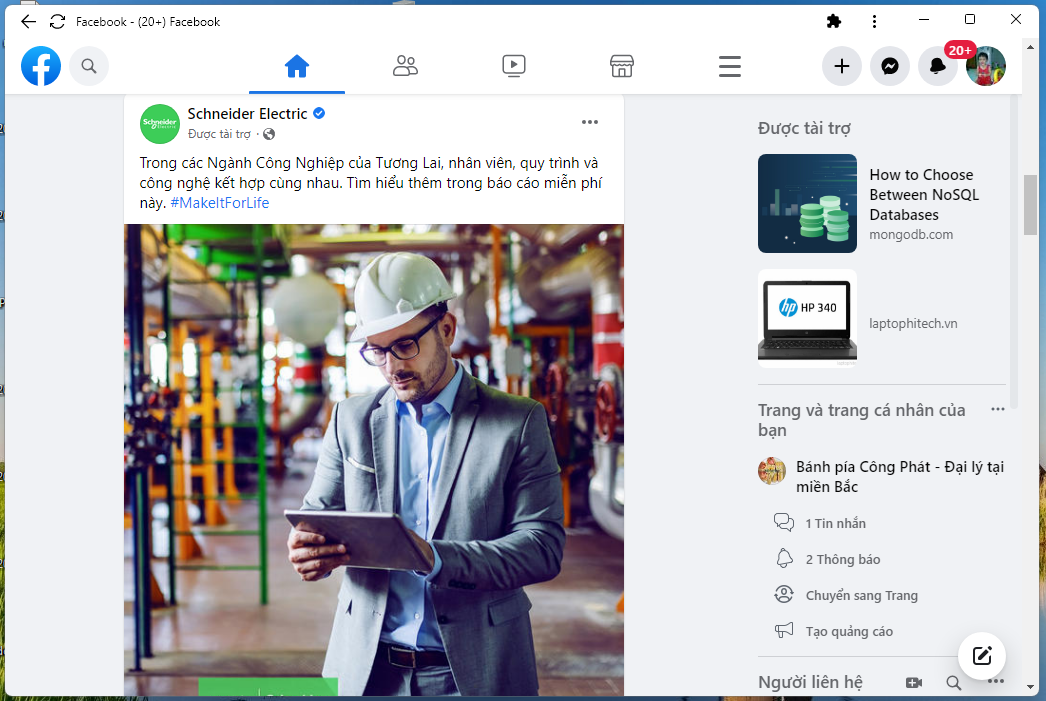Image resolution: width=1046 pixels, height=701 pixels.
Task: Open 1 Tin nhắn messages
Action: [x=835, y=524]
